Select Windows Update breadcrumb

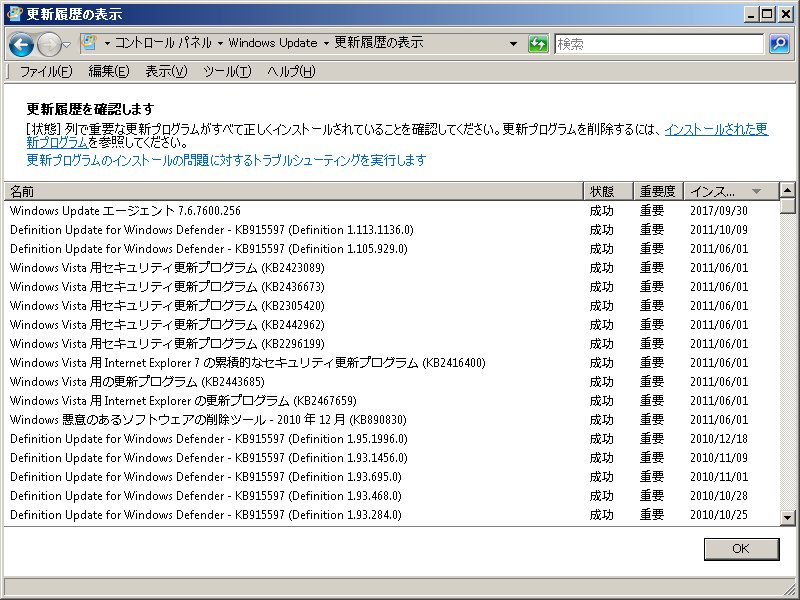point(273,43)
